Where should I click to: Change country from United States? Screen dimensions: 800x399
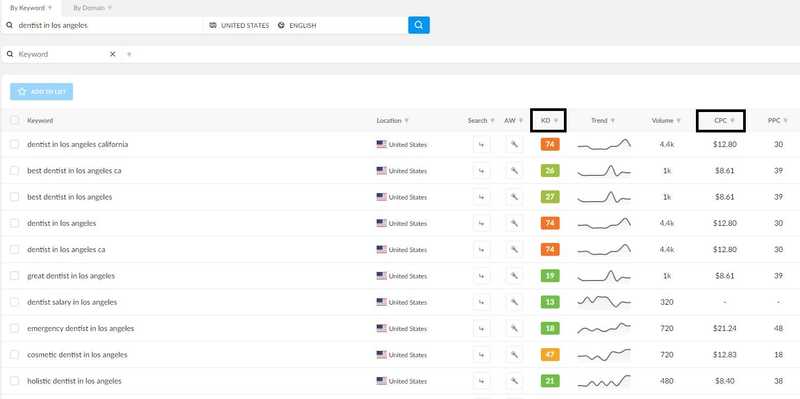[239, 26]
